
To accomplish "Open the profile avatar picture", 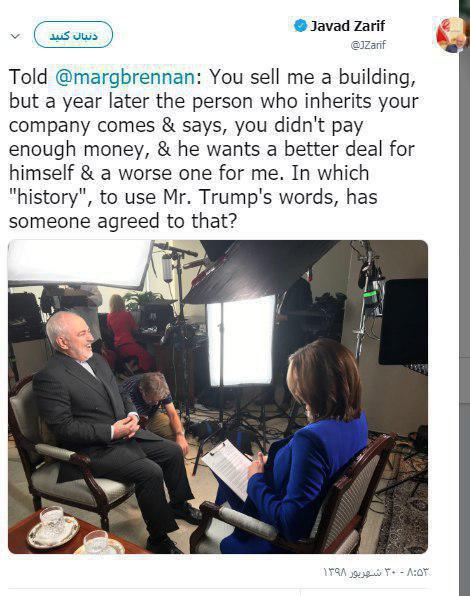I will pos(451,34).
